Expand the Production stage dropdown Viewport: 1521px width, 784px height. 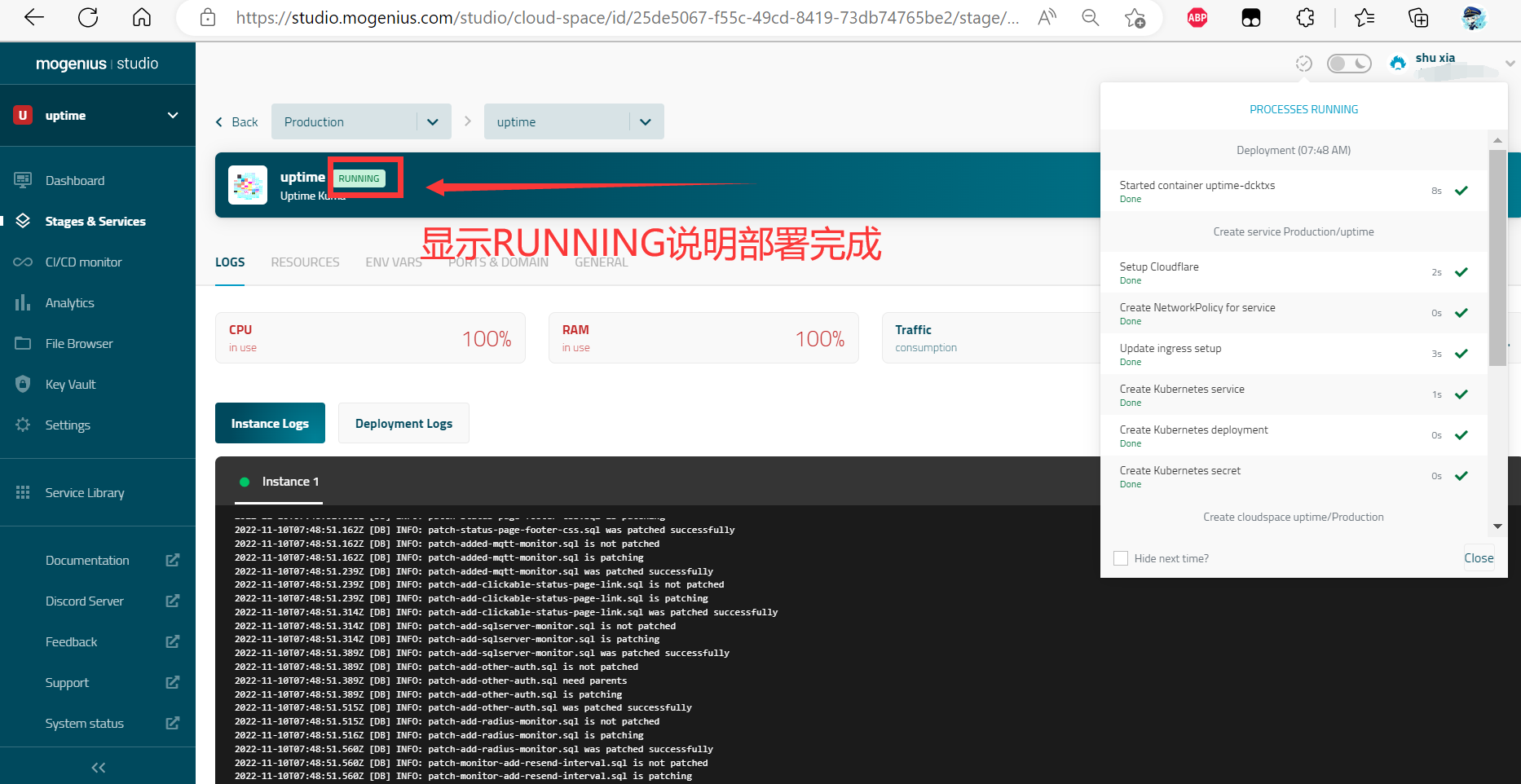[433, 121]
